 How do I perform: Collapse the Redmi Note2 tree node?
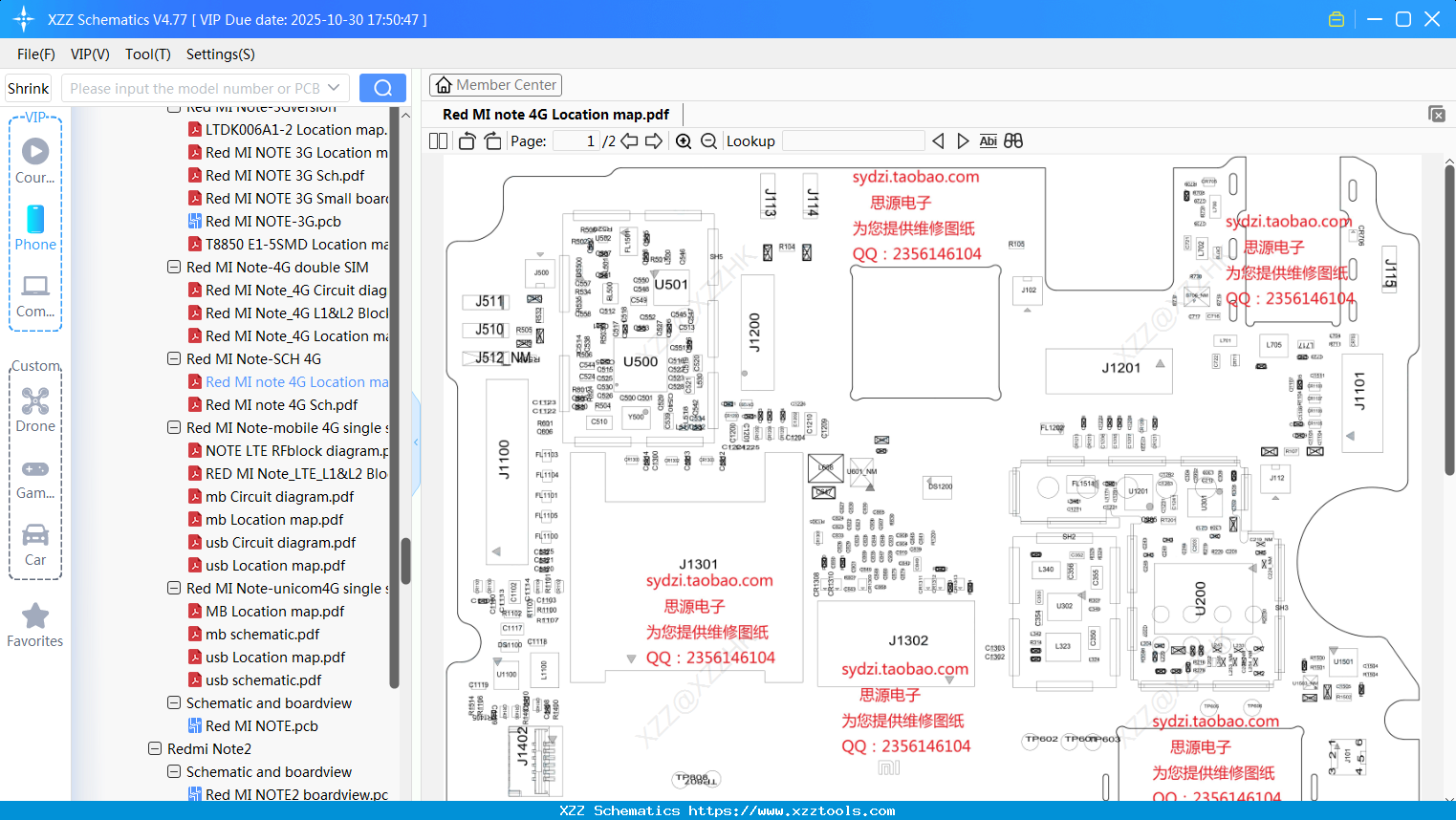click(x=154, y=748)
